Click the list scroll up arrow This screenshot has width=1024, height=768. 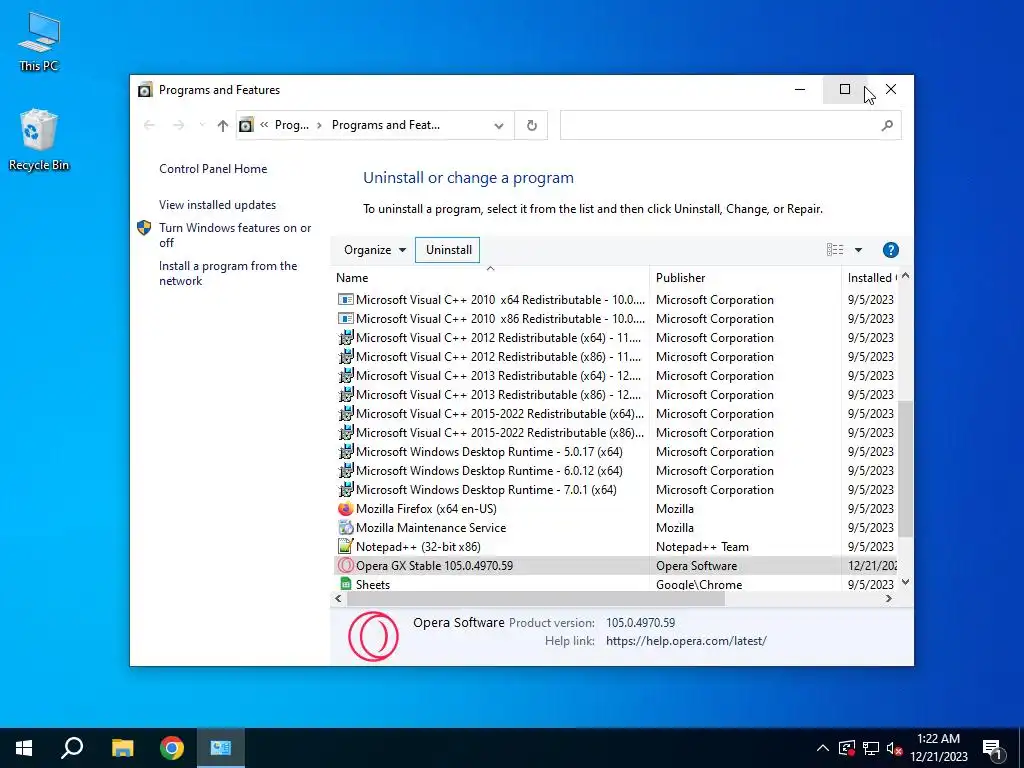pyautogui.click(x=905, y=276)
